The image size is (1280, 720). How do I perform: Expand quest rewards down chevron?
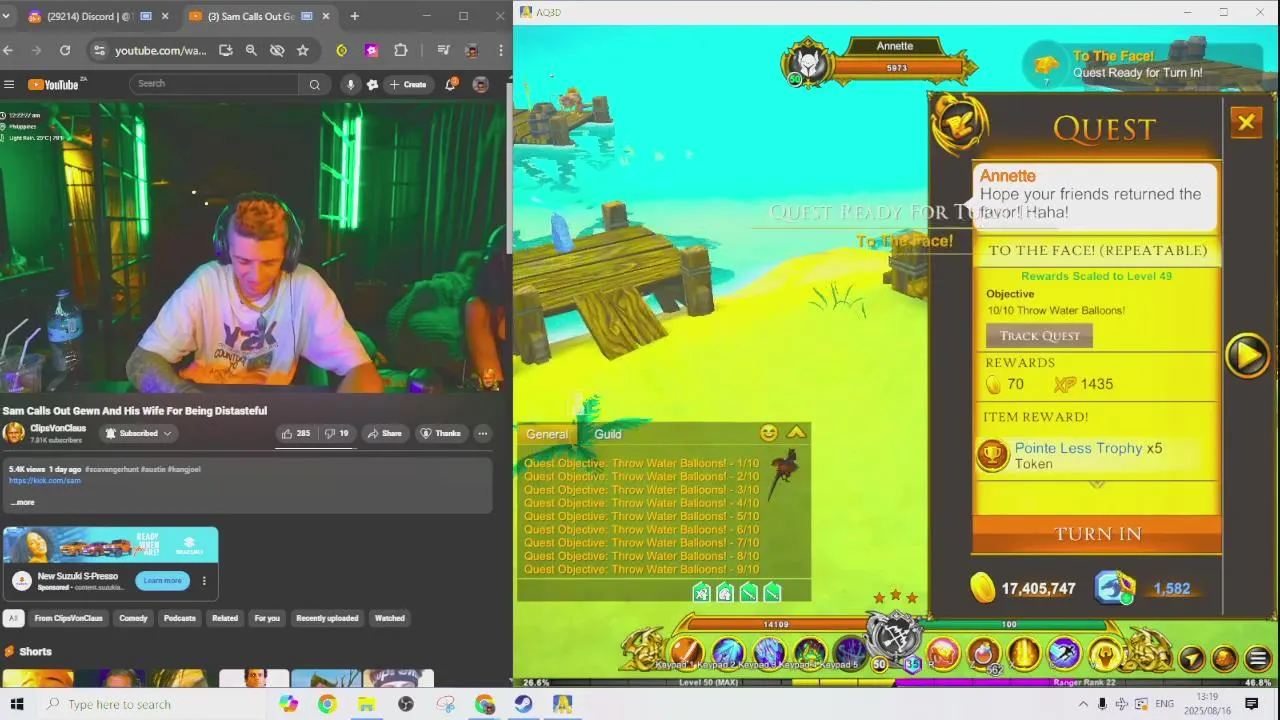pos(1097,484)
